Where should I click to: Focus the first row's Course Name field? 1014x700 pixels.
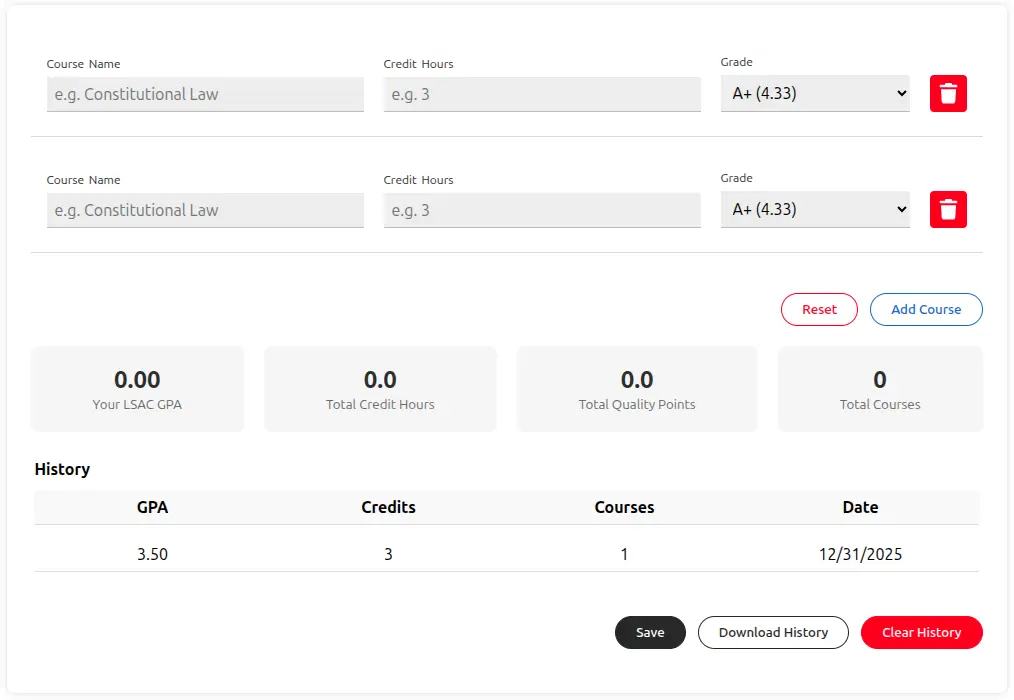205,95
